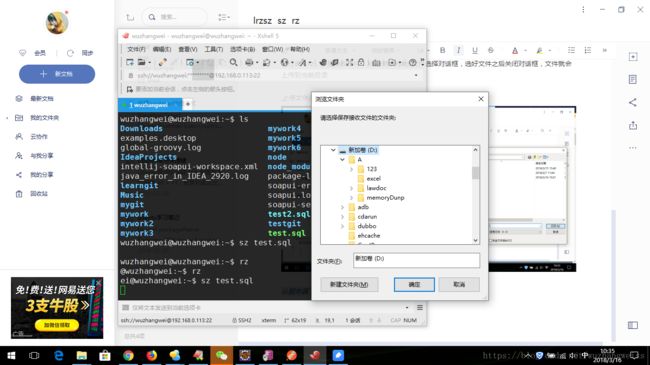Click the bulleted list icon in note editor
The width and height of the screenshot is (650, 365).
[x=571, y=50]
